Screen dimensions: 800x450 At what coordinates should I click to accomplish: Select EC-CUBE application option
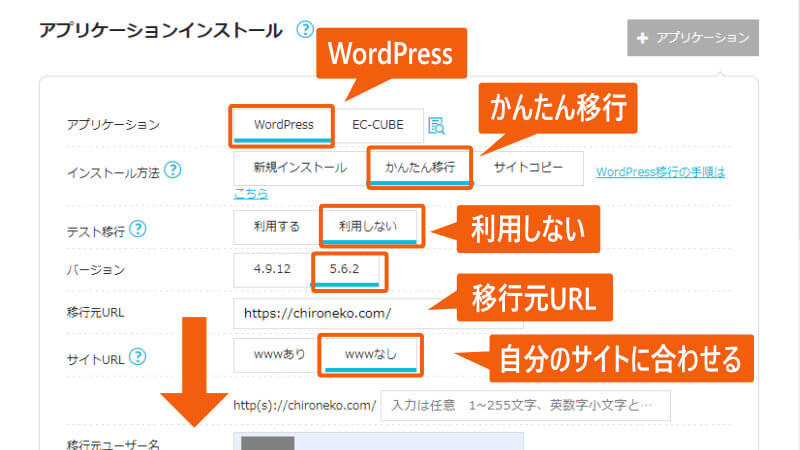[x=378, y=125]
